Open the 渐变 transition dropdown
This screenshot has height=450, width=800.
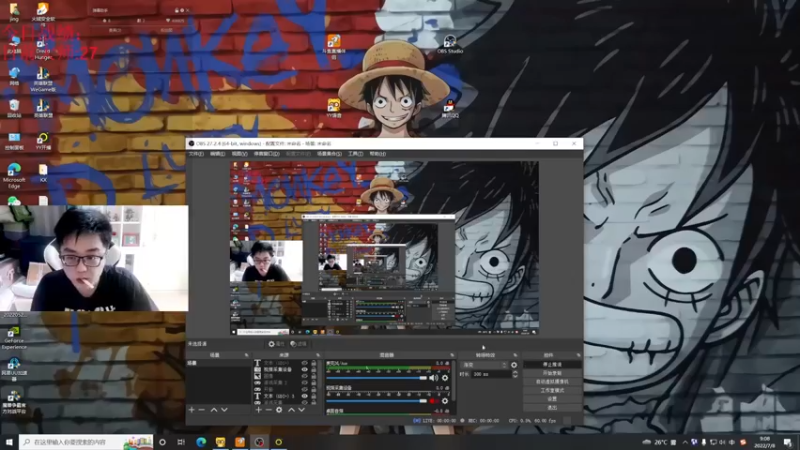pyautogui.click(x=484, y=365)
